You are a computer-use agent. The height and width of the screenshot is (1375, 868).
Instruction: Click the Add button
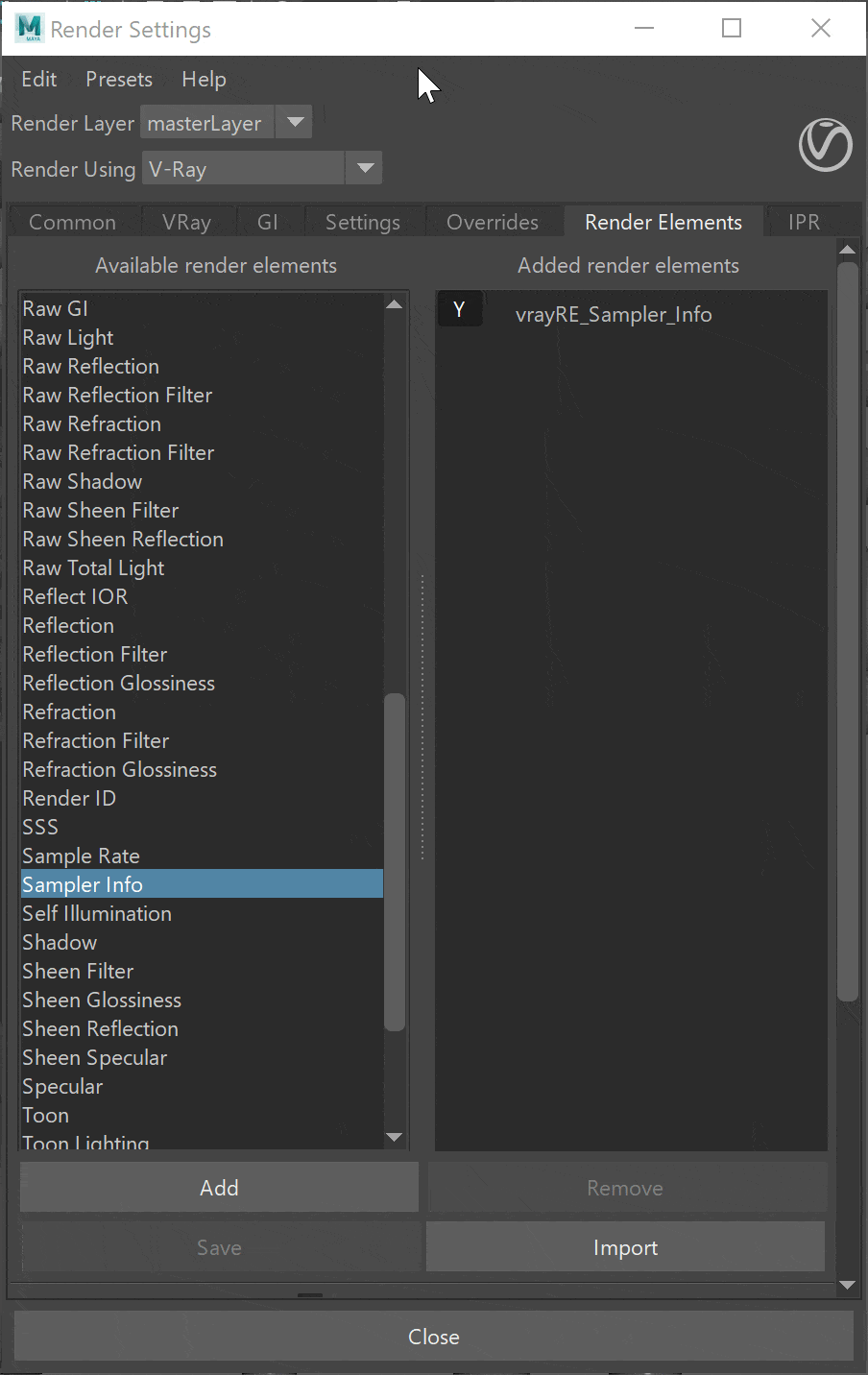[x=219, y=1188]
